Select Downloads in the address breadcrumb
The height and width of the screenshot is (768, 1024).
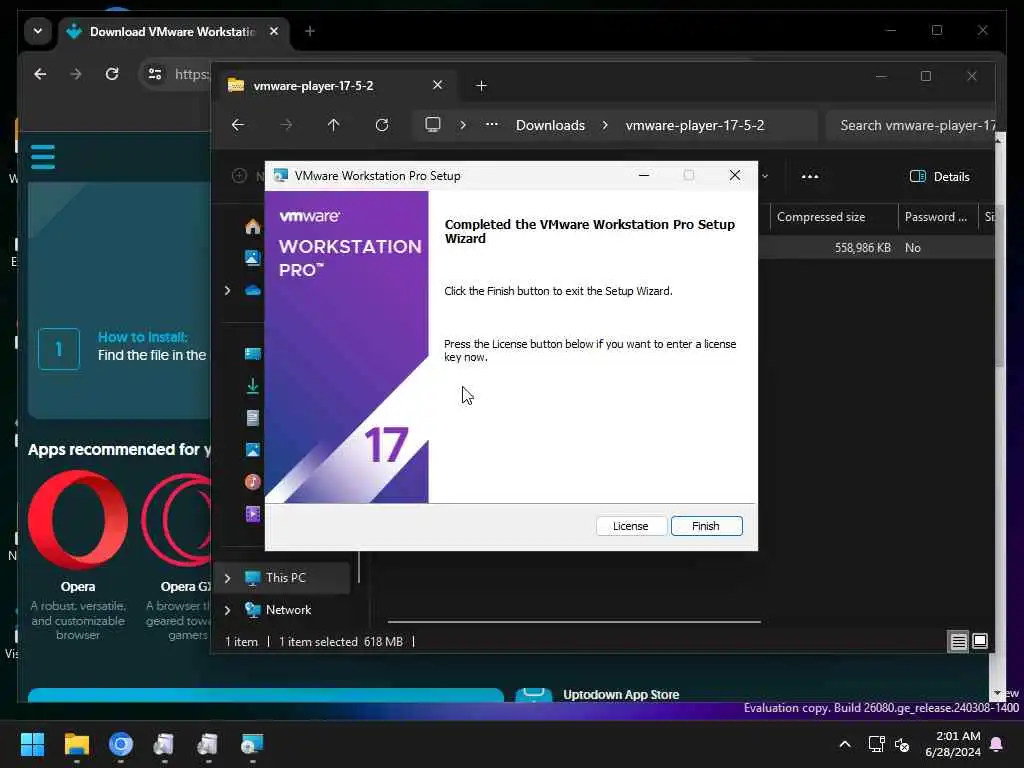pos(550,125)
